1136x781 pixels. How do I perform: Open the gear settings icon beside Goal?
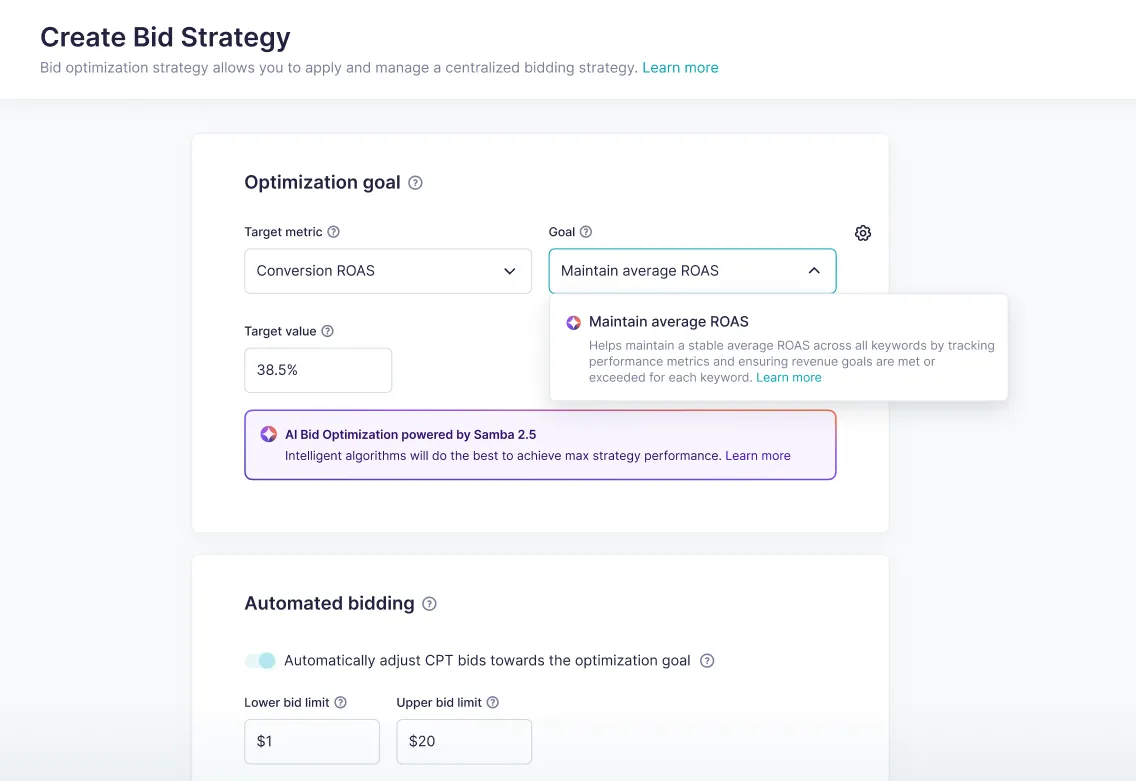pyautogui.click(x=862, y=233)
